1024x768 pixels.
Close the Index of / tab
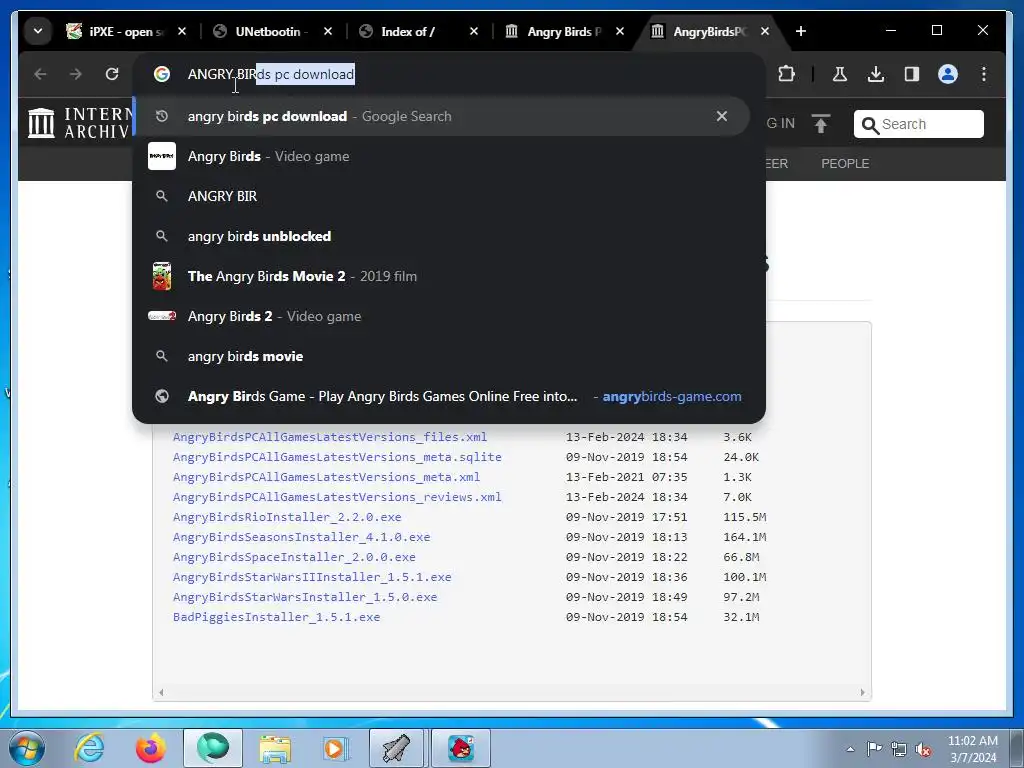(x=474, y=31)
